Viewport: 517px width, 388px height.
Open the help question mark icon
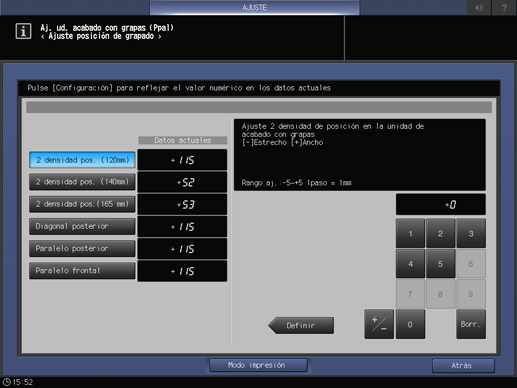click(x=504, y=7)
